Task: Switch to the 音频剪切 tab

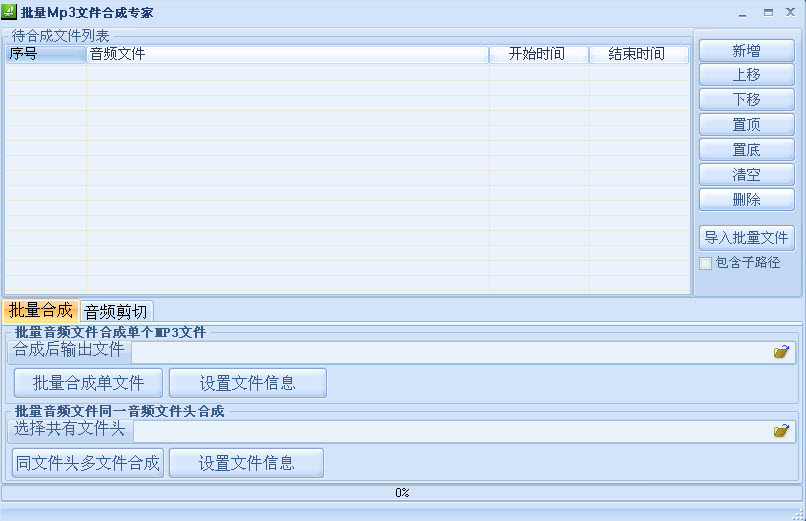Action: 116,311
